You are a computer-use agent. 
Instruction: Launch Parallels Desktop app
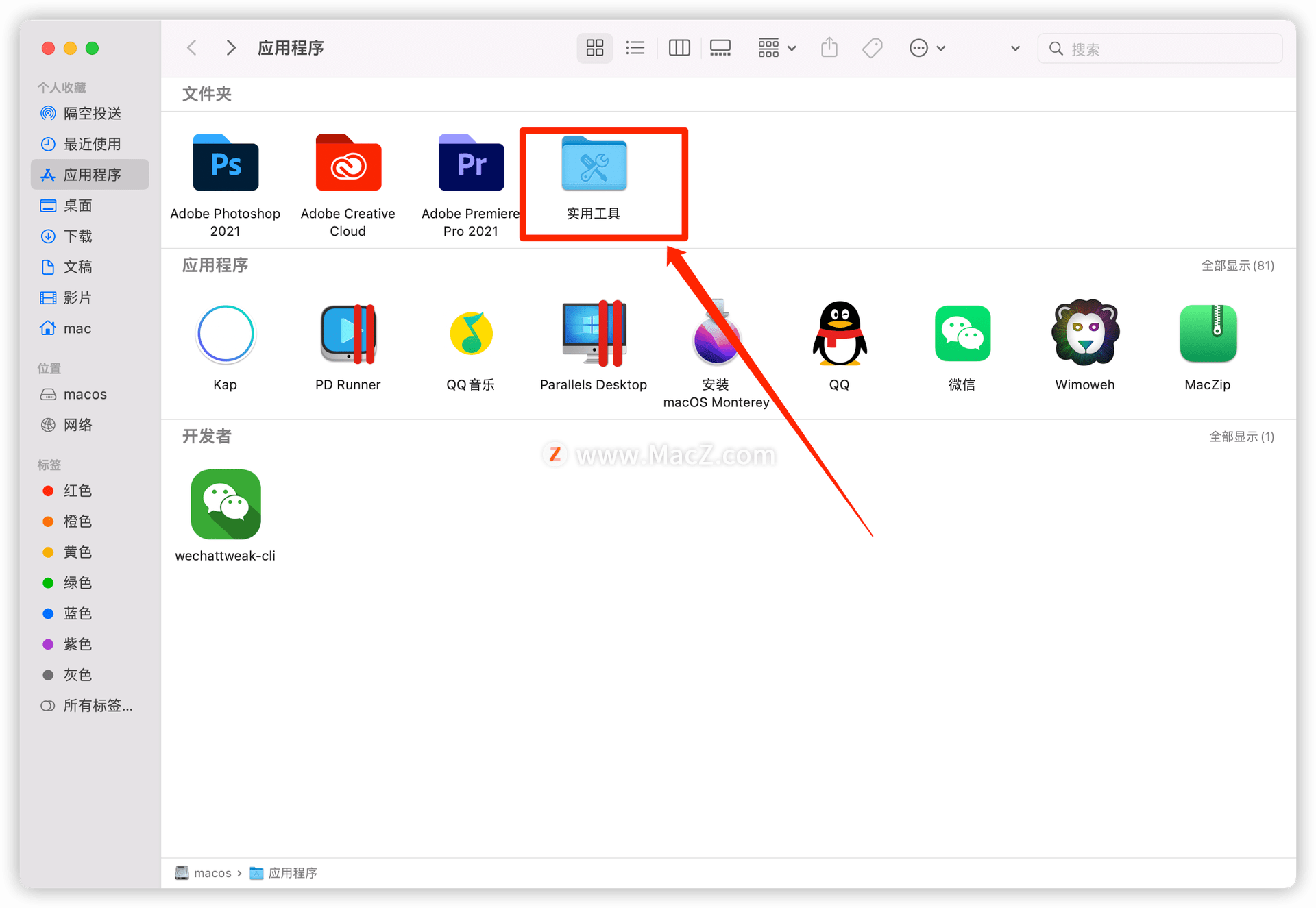[x=594, y=334]
